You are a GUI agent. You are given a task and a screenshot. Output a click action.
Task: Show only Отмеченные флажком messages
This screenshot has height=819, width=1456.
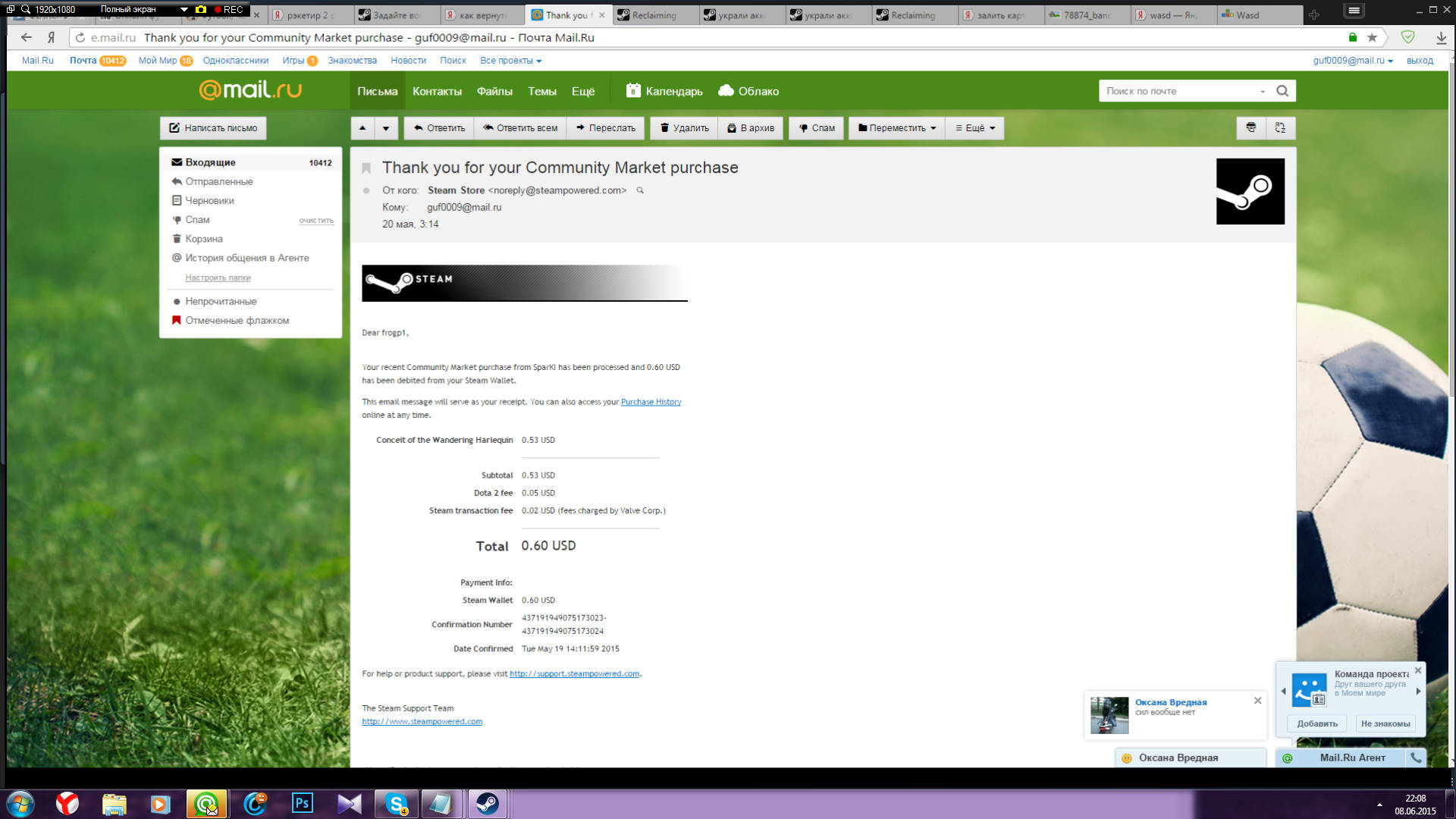pyautogui.click(x=237, y=321)
